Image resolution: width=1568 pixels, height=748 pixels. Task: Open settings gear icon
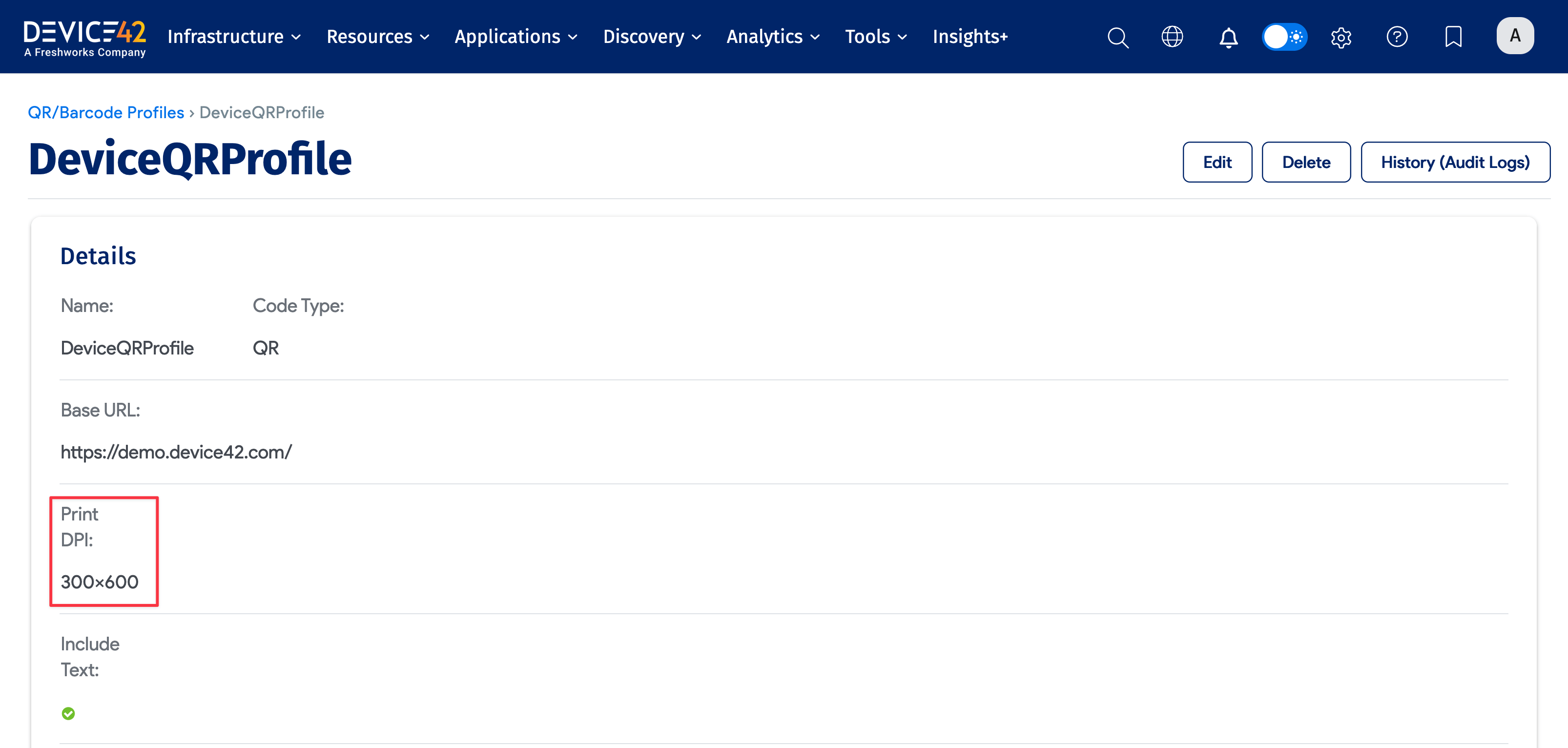point(1341,37)
